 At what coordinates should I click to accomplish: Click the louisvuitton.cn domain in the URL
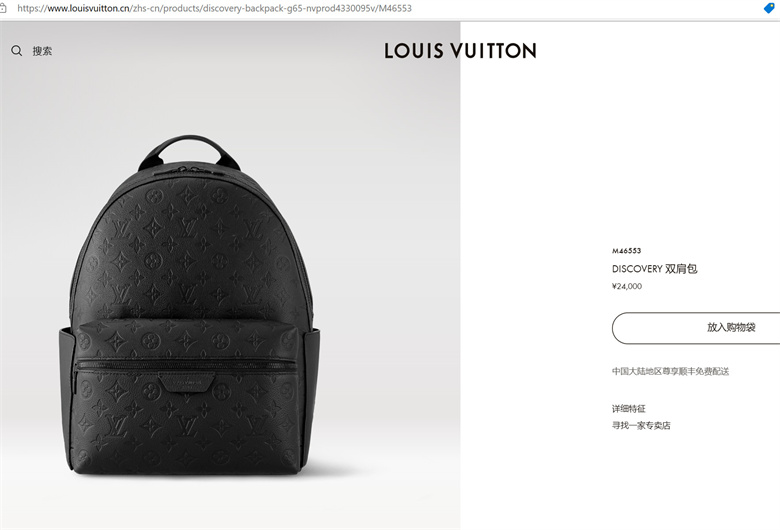[x=89, y=8]
